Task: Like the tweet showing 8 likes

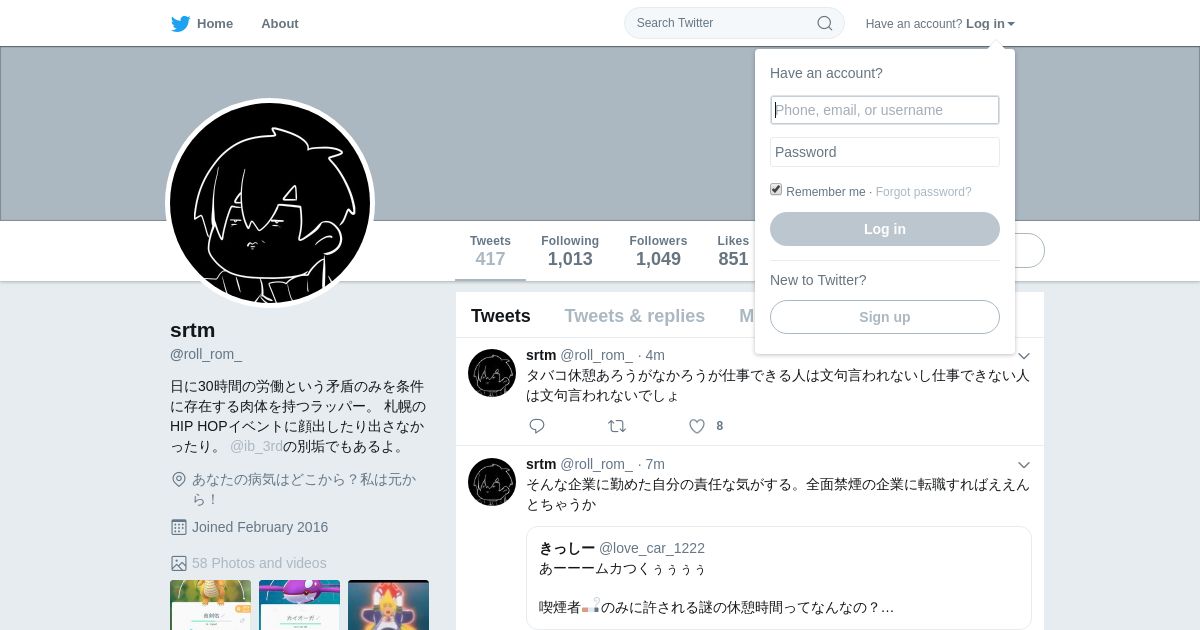Action: (x=697, y=426)
